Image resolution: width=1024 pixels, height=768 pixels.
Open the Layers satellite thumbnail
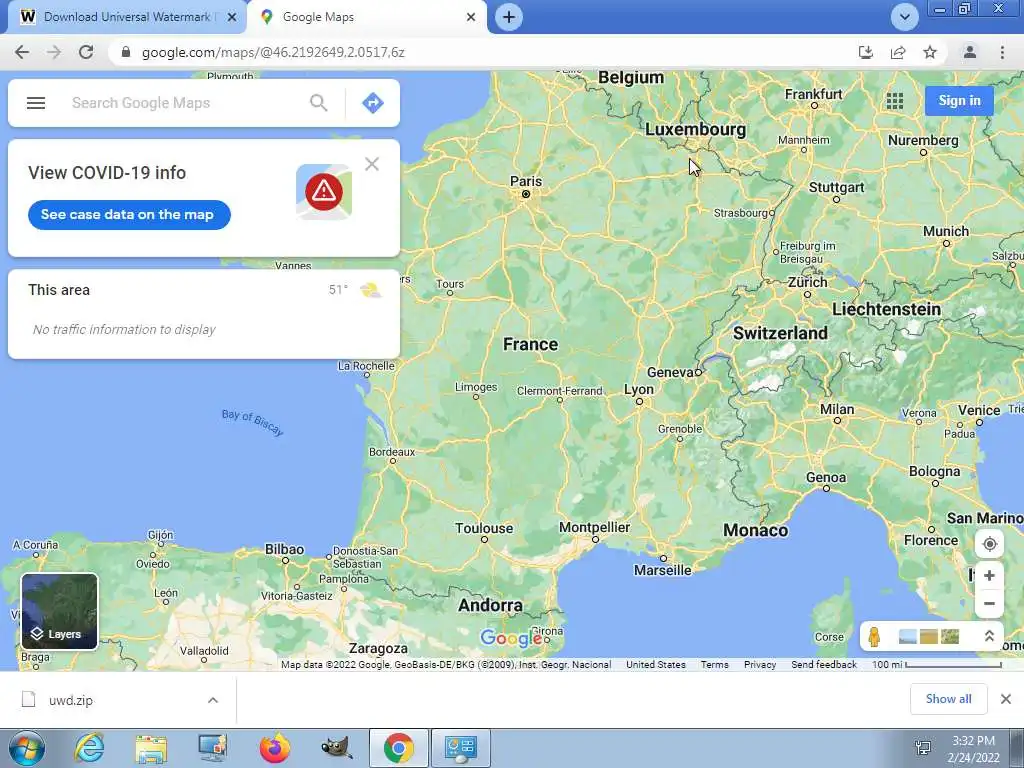pos(59,611)
